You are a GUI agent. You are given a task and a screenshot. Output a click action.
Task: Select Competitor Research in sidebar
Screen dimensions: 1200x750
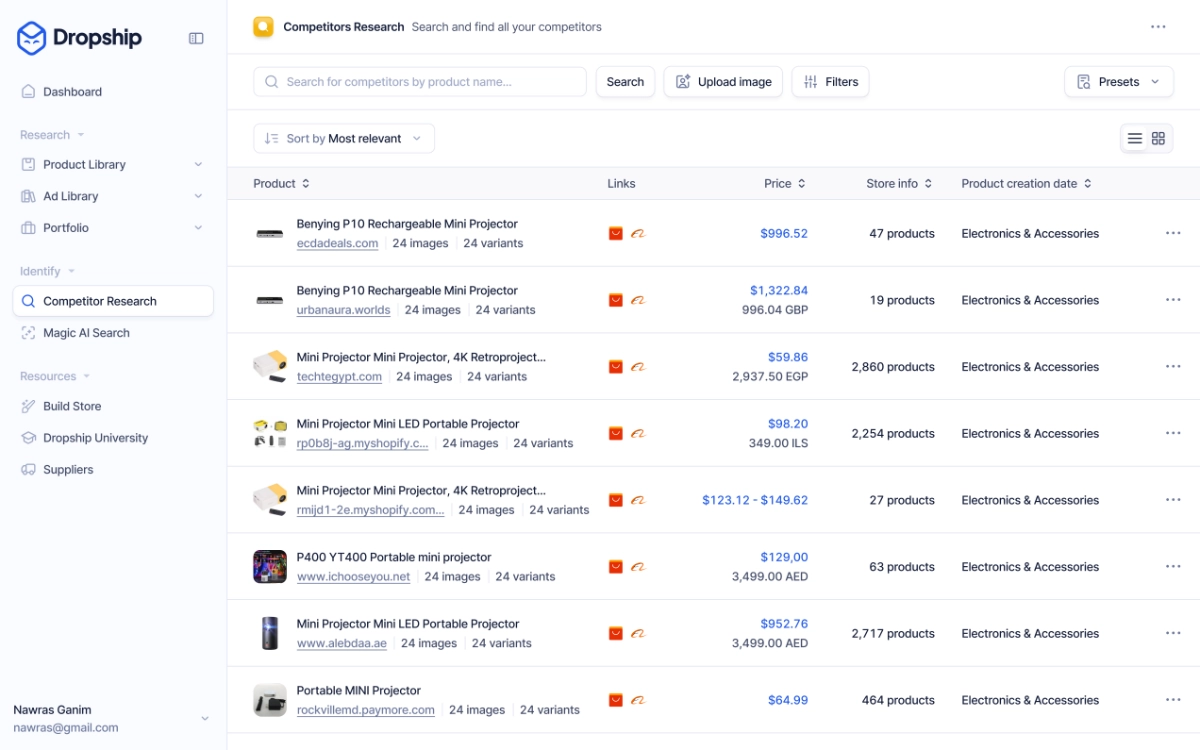(x=113, y=301)
